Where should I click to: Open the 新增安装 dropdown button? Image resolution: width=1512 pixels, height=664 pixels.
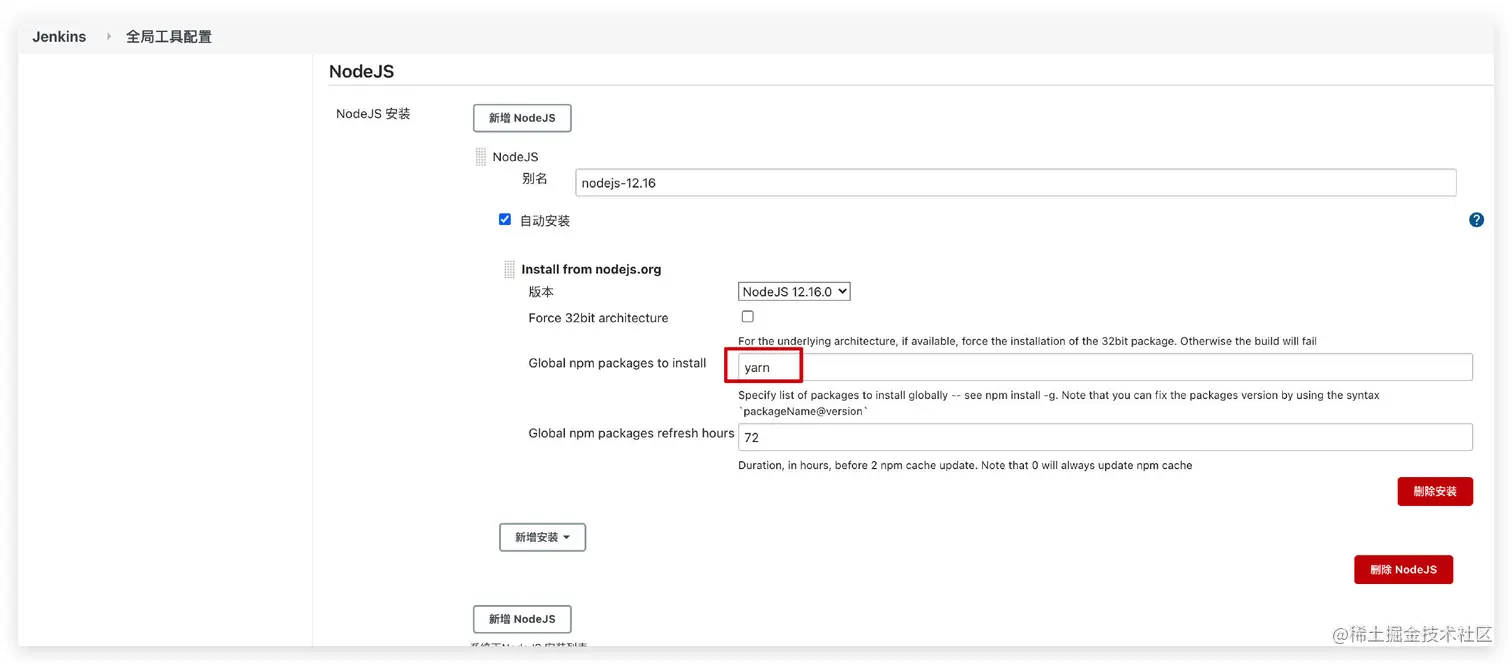[542, 537]
